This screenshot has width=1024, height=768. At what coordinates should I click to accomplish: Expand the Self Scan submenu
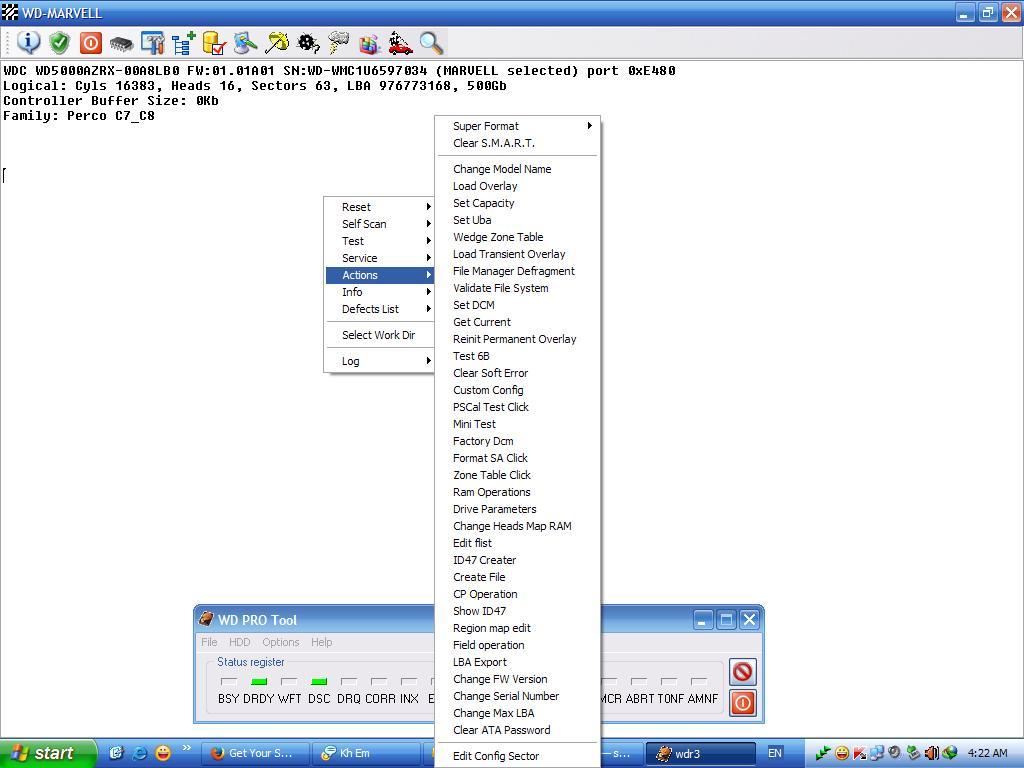pyautogui.click(x=379, y=224)
